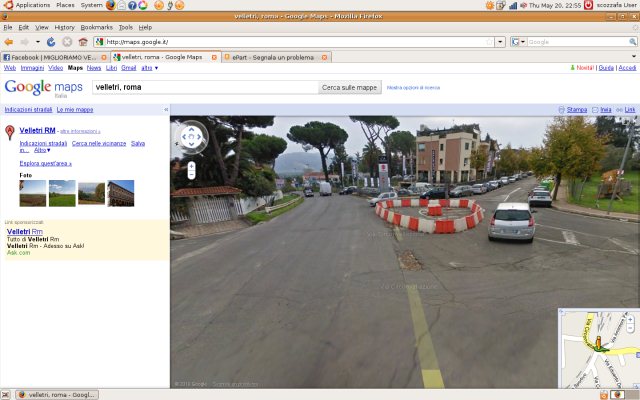Zoom out on the Street View image
This screenshot has width=640, height=400.
191,175
